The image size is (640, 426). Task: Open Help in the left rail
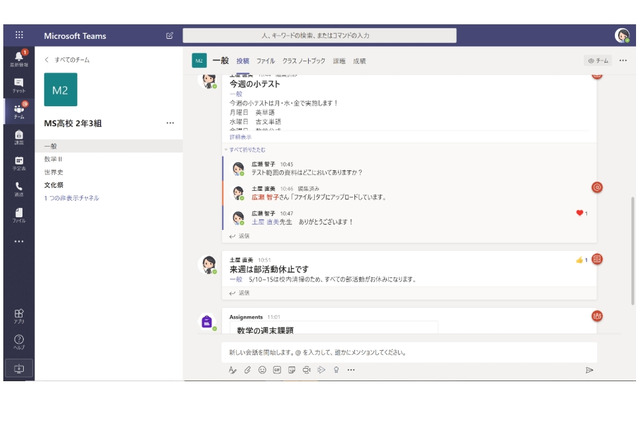tap(19, 342)
